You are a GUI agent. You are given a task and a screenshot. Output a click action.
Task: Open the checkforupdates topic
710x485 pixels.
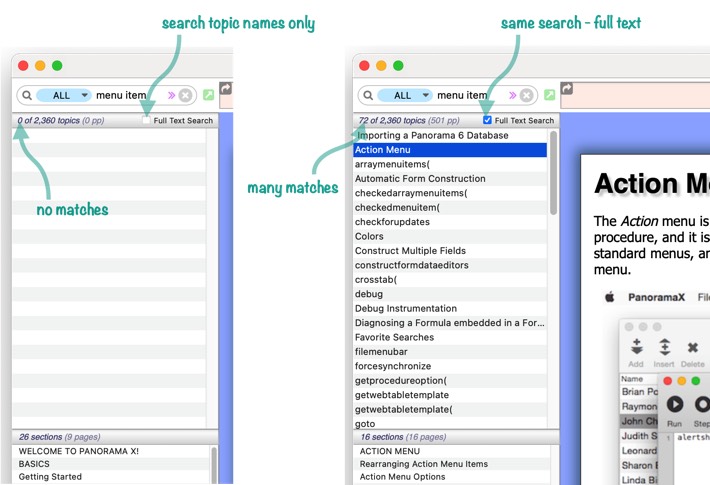[x=450, y=222]
